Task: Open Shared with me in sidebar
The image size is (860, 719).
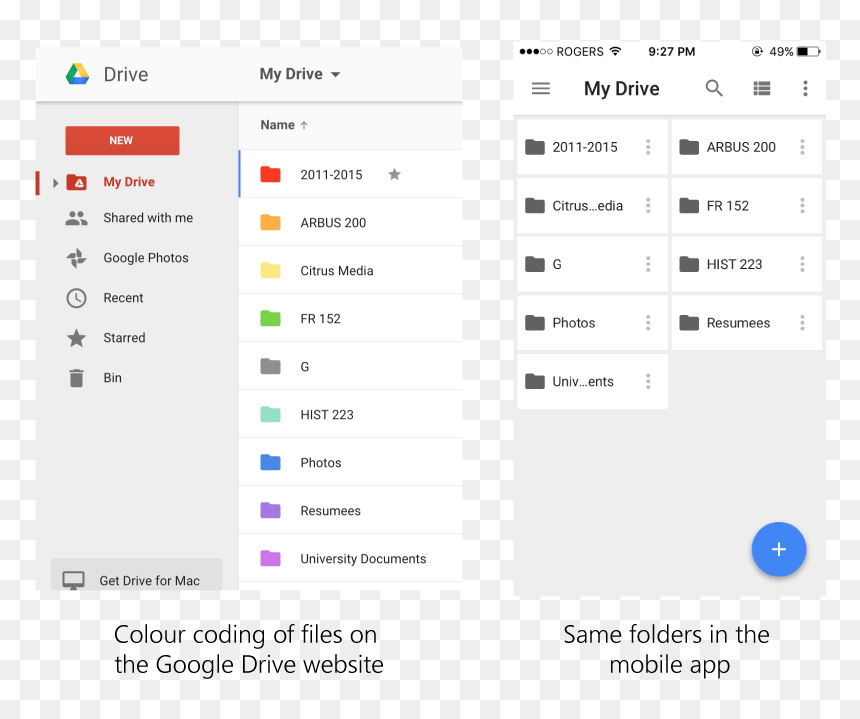Action: coord(148,218)
